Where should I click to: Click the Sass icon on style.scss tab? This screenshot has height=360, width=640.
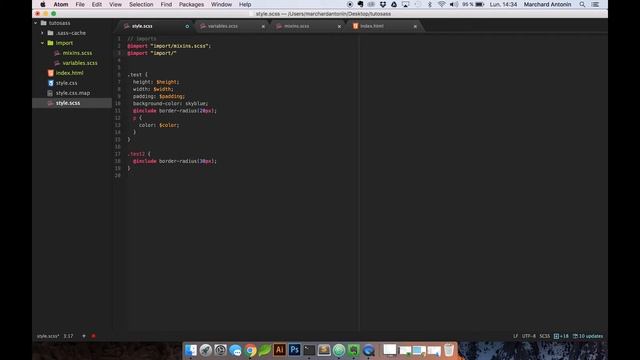pos(127,26)
